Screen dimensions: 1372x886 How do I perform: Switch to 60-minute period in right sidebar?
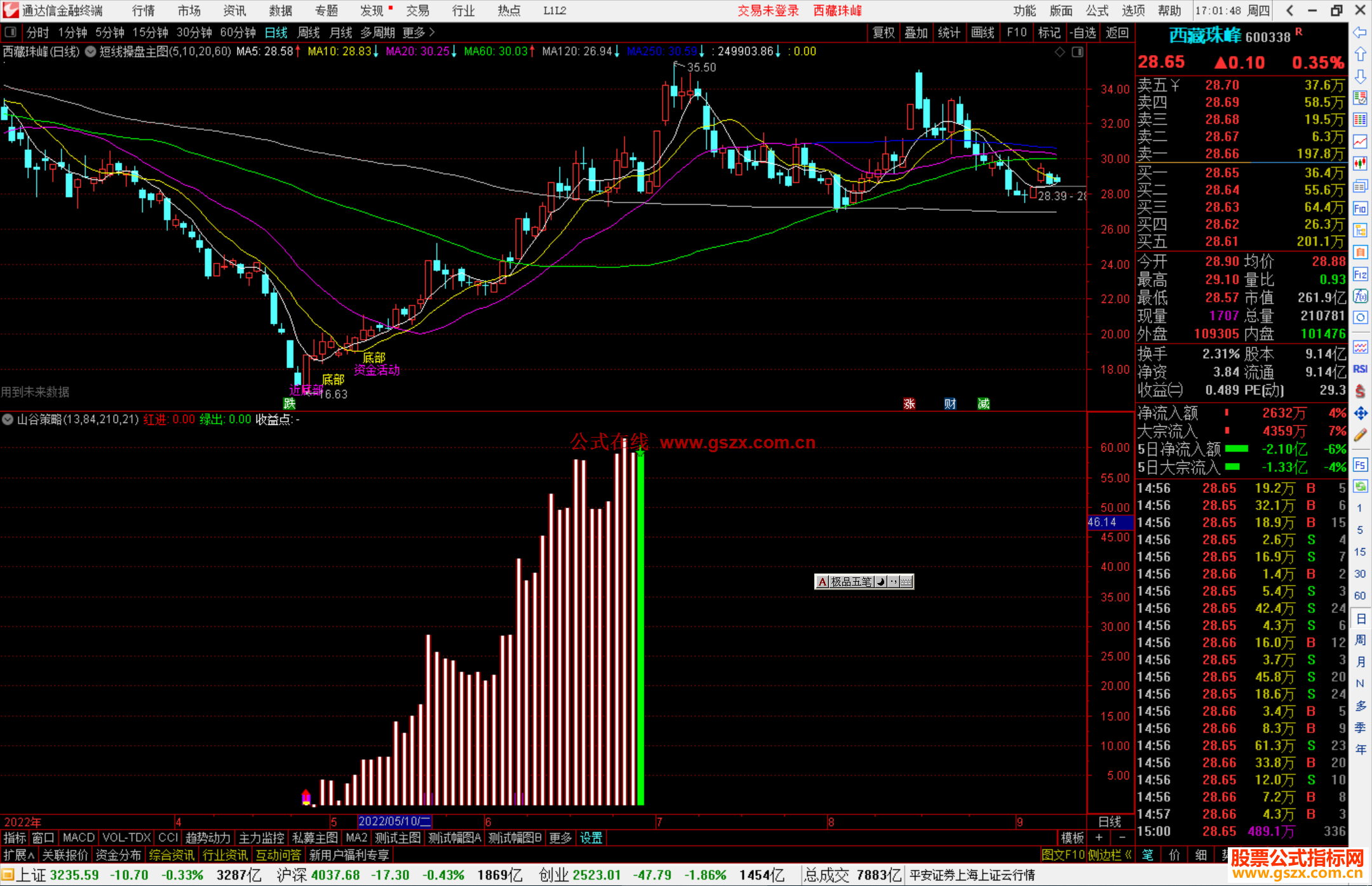[x=1359, y=596]
